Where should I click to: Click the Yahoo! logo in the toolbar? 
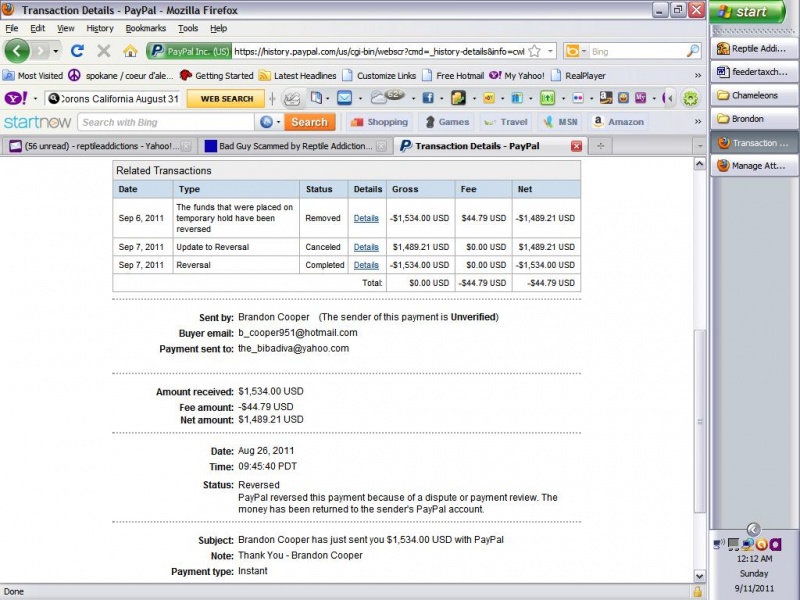(x=15, y=98)
